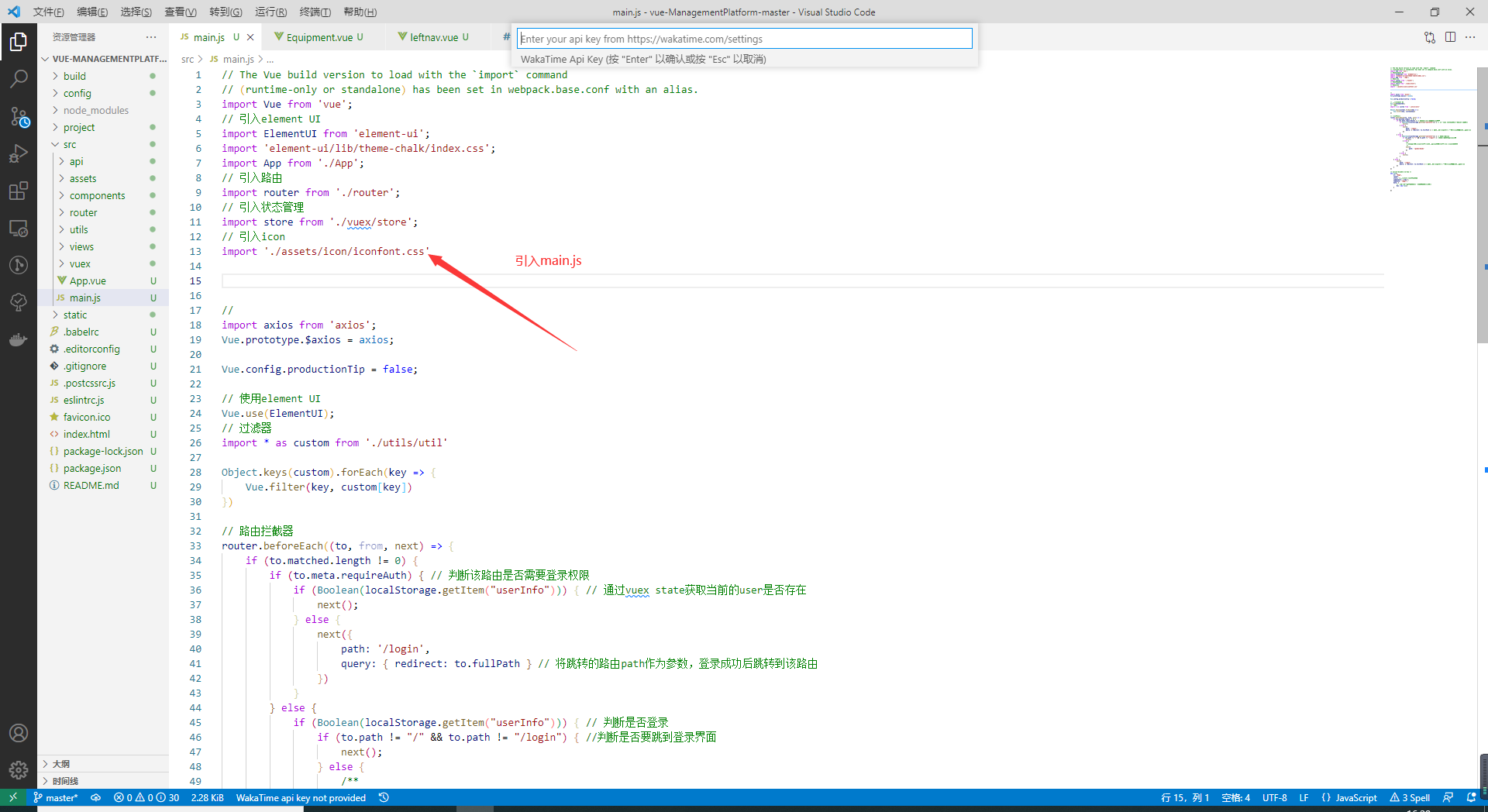The height and width of the screenshot is (812, 1488).
Task: Open the Run and Debug view
Action: [x=19, y=153]
